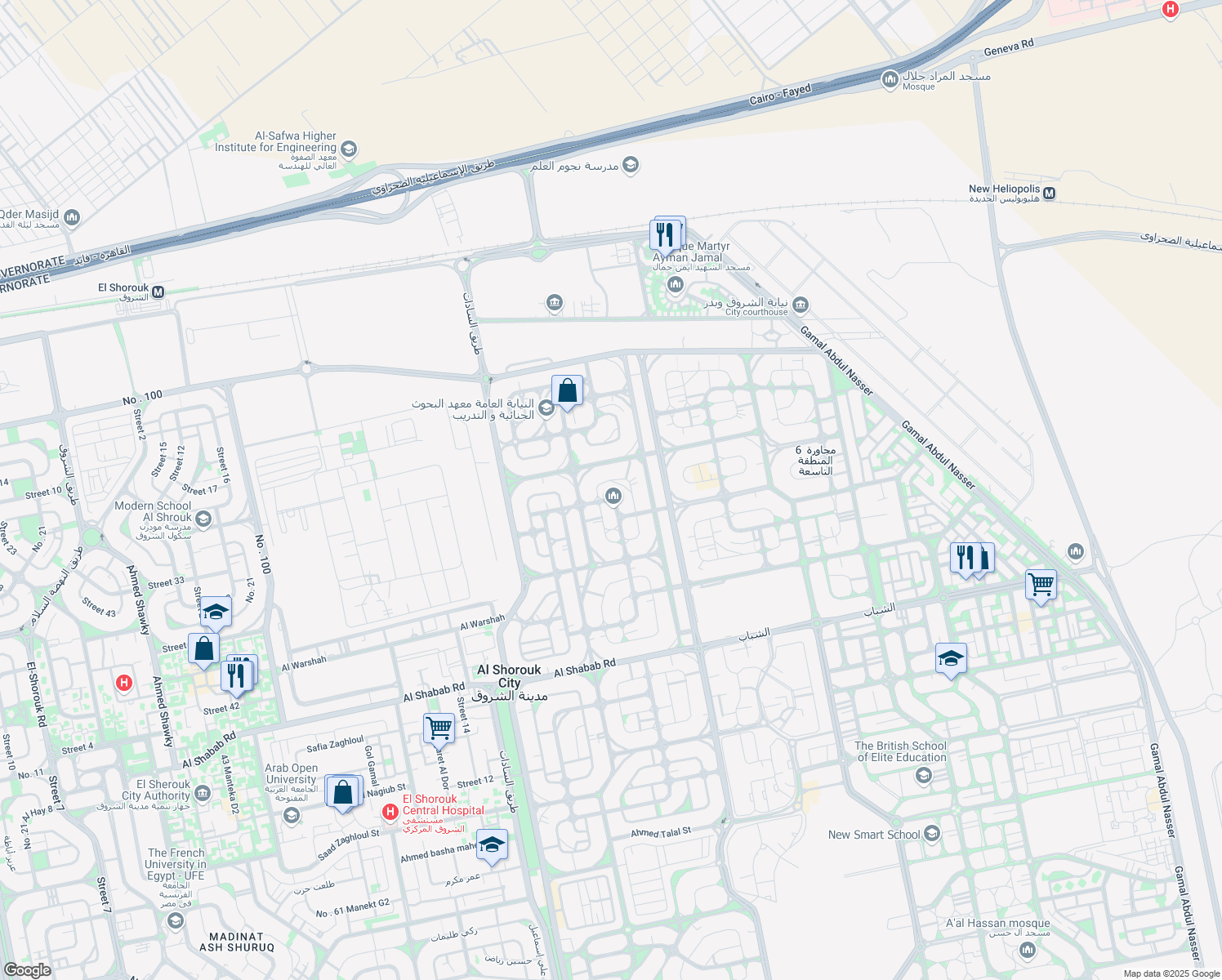
Task: Select the New Smart School label
Action: pyautogui.click(x=874, y=835)
